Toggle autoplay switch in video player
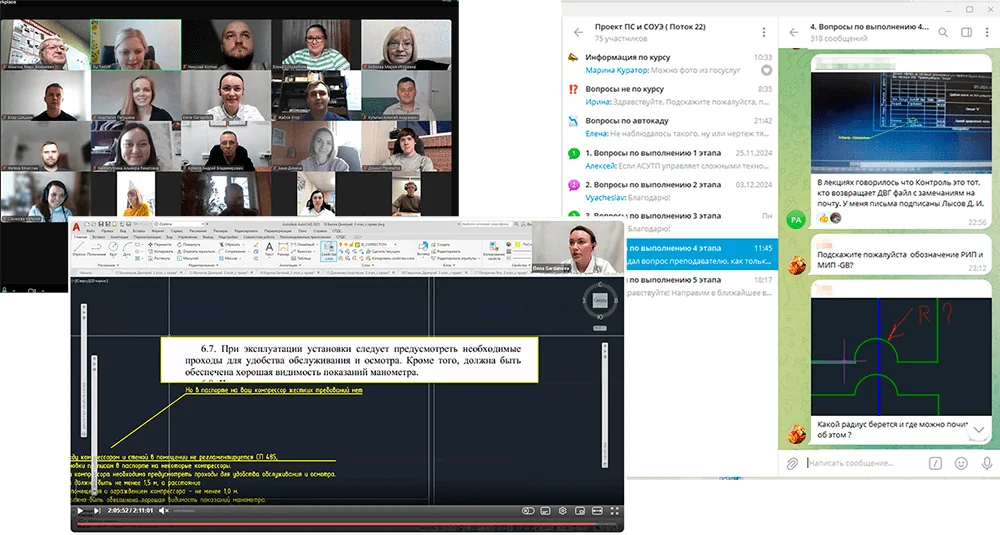The image size is (1000, 535). [x=527, y=511]
